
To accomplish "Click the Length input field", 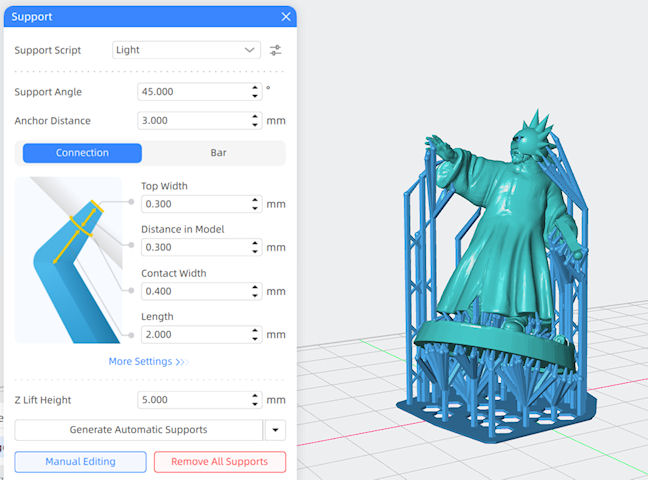I will [192, 335].
